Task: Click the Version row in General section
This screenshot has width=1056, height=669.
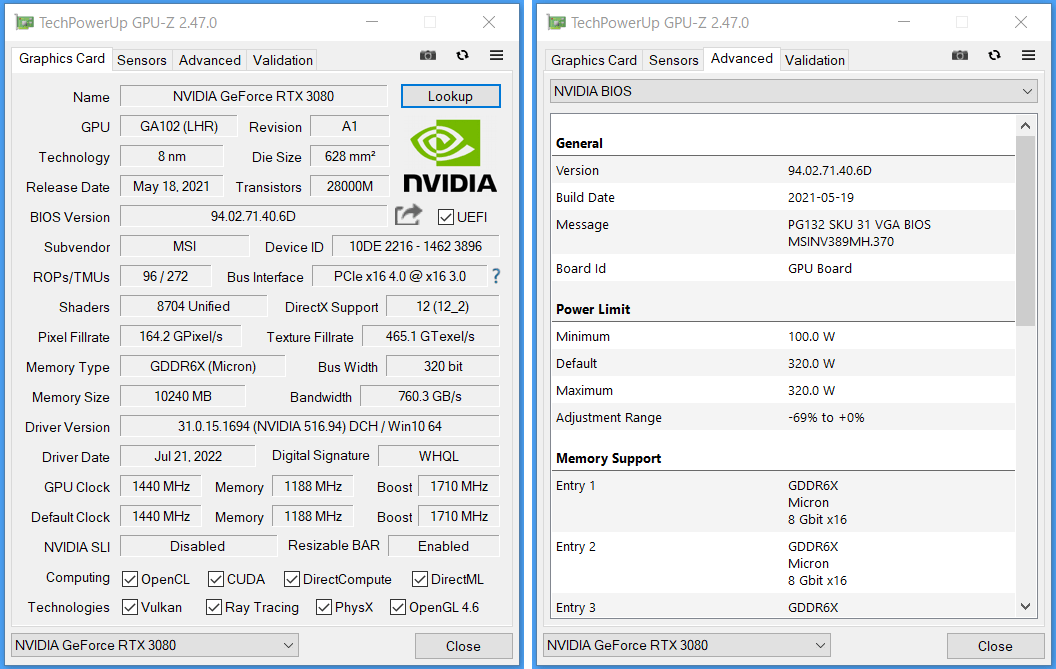Action: click(x=783, y=170)
